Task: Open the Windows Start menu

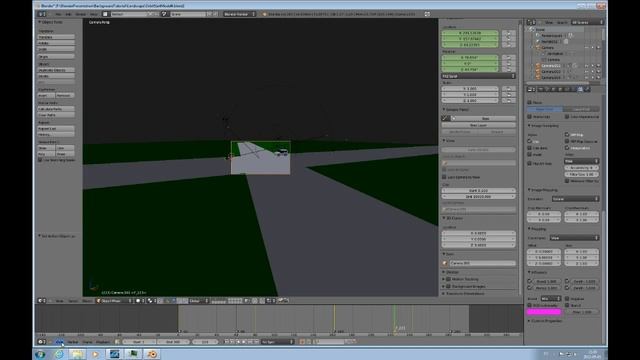Action: coord(40,354)
